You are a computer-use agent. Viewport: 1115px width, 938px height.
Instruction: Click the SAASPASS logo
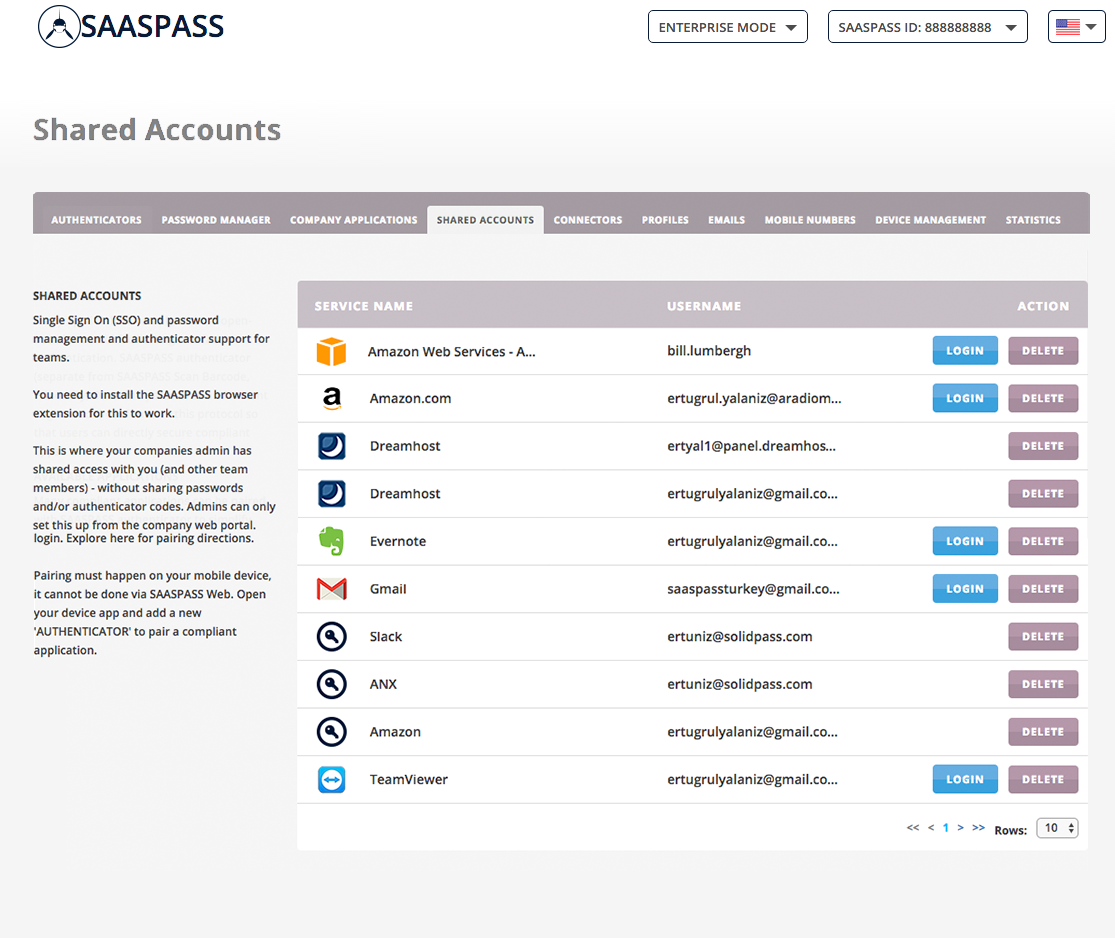[131, 26]
